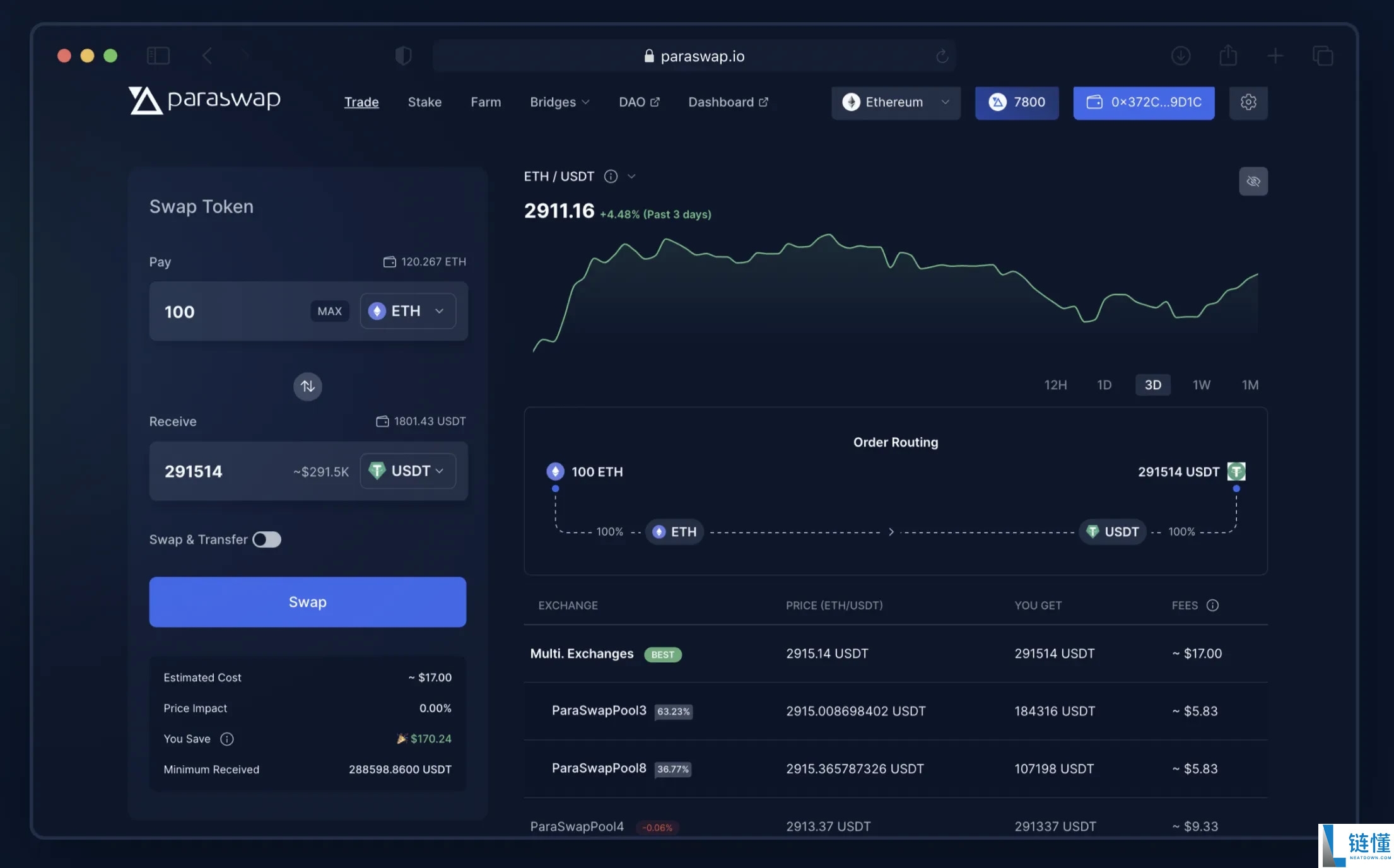Select the 1D chart range
The image size is (1394, 868).
[1104, 385]
